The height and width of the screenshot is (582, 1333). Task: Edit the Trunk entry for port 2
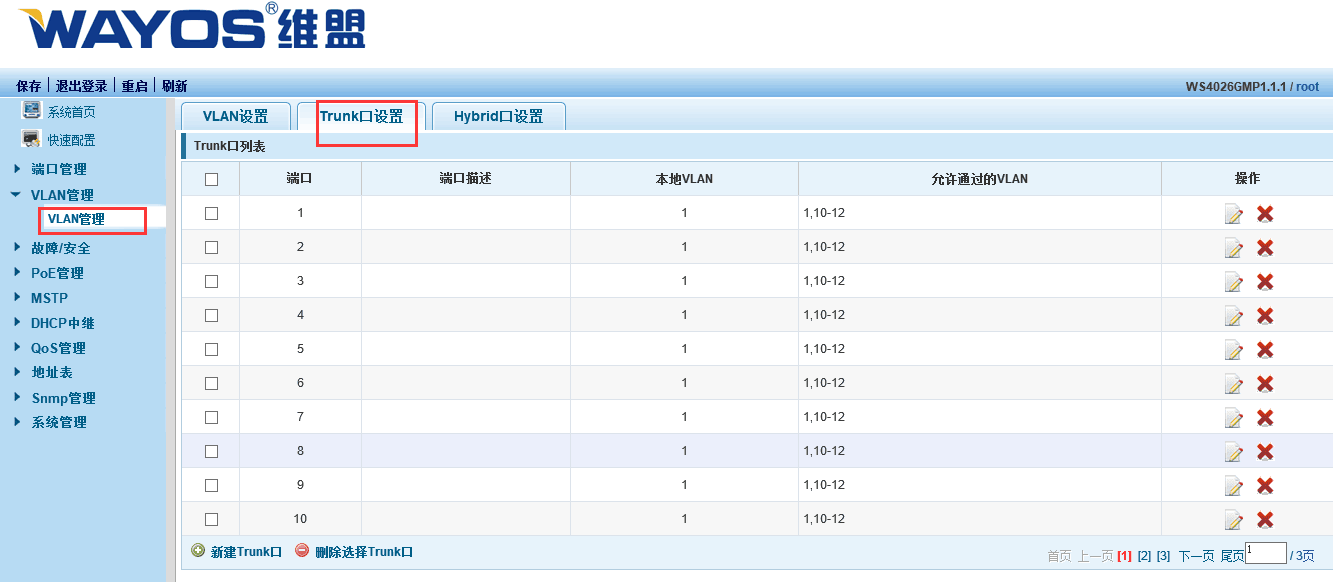(1234, 248)
